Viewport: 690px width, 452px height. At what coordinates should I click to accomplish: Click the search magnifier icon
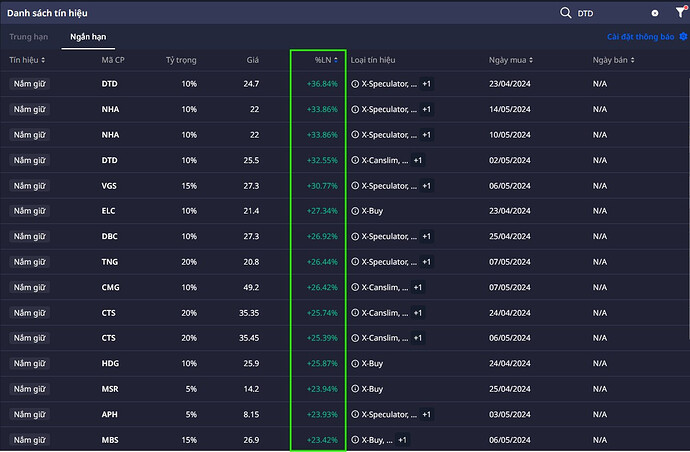click(x=565, y=13)
